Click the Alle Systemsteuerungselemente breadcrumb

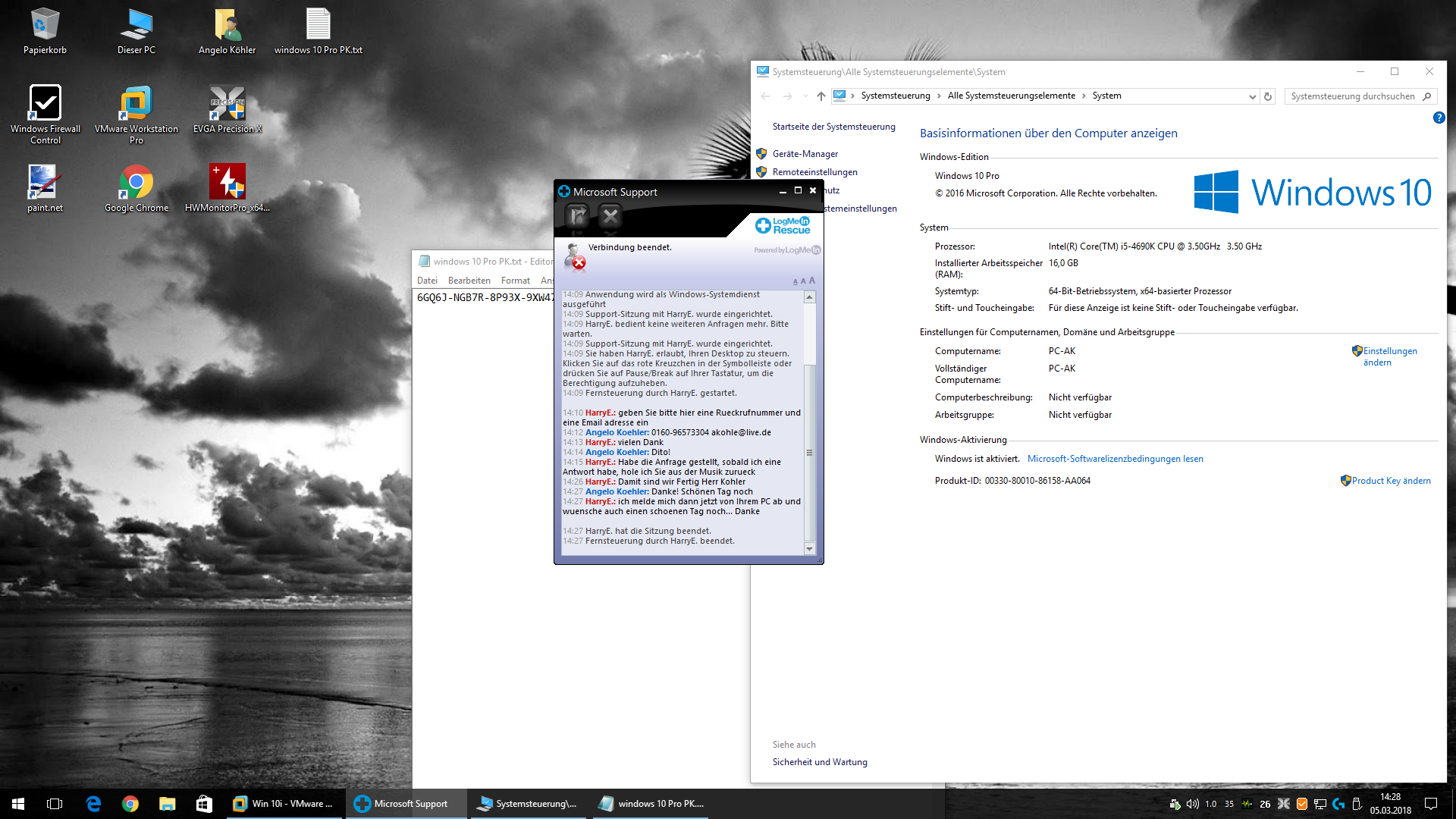click(1011, 96)
